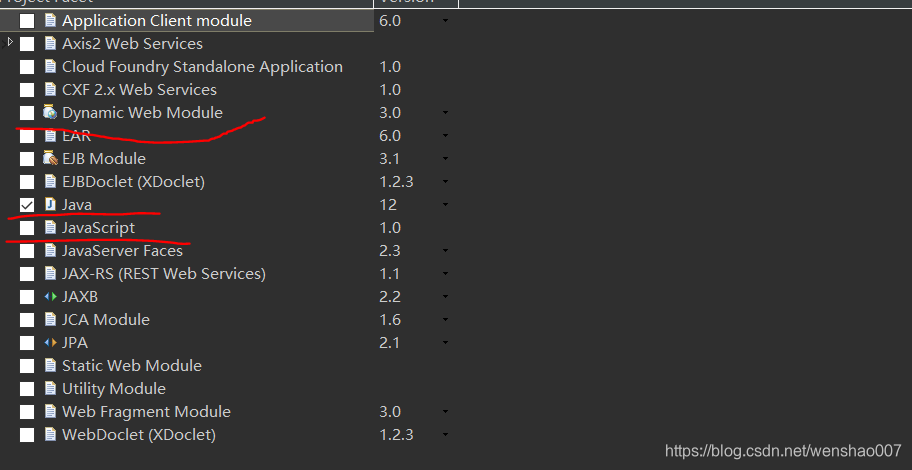Click the Axis2 Web Services facet icon

[50, 44]
